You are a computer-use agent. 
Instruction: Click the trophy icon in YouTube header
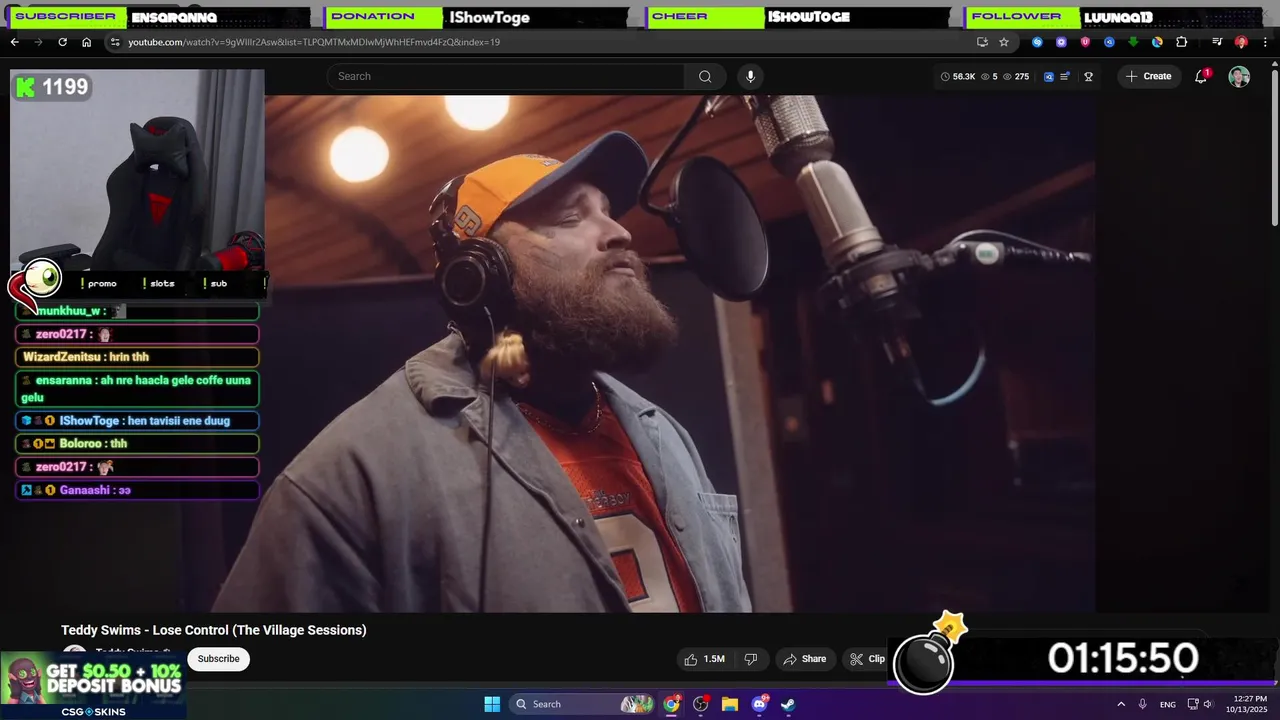pyautogui.click(x=1088, y=76)
